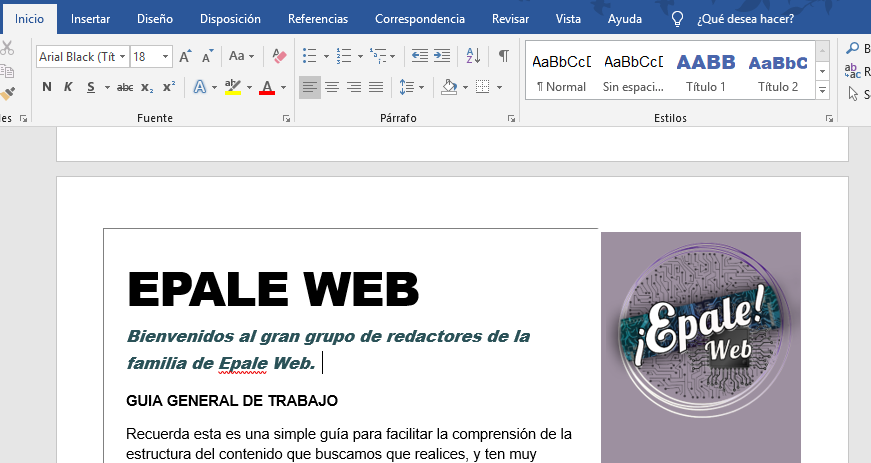Screen dimensions: 871x463
Task: Expand font color dropdown arrow
Action: [283, 88]
